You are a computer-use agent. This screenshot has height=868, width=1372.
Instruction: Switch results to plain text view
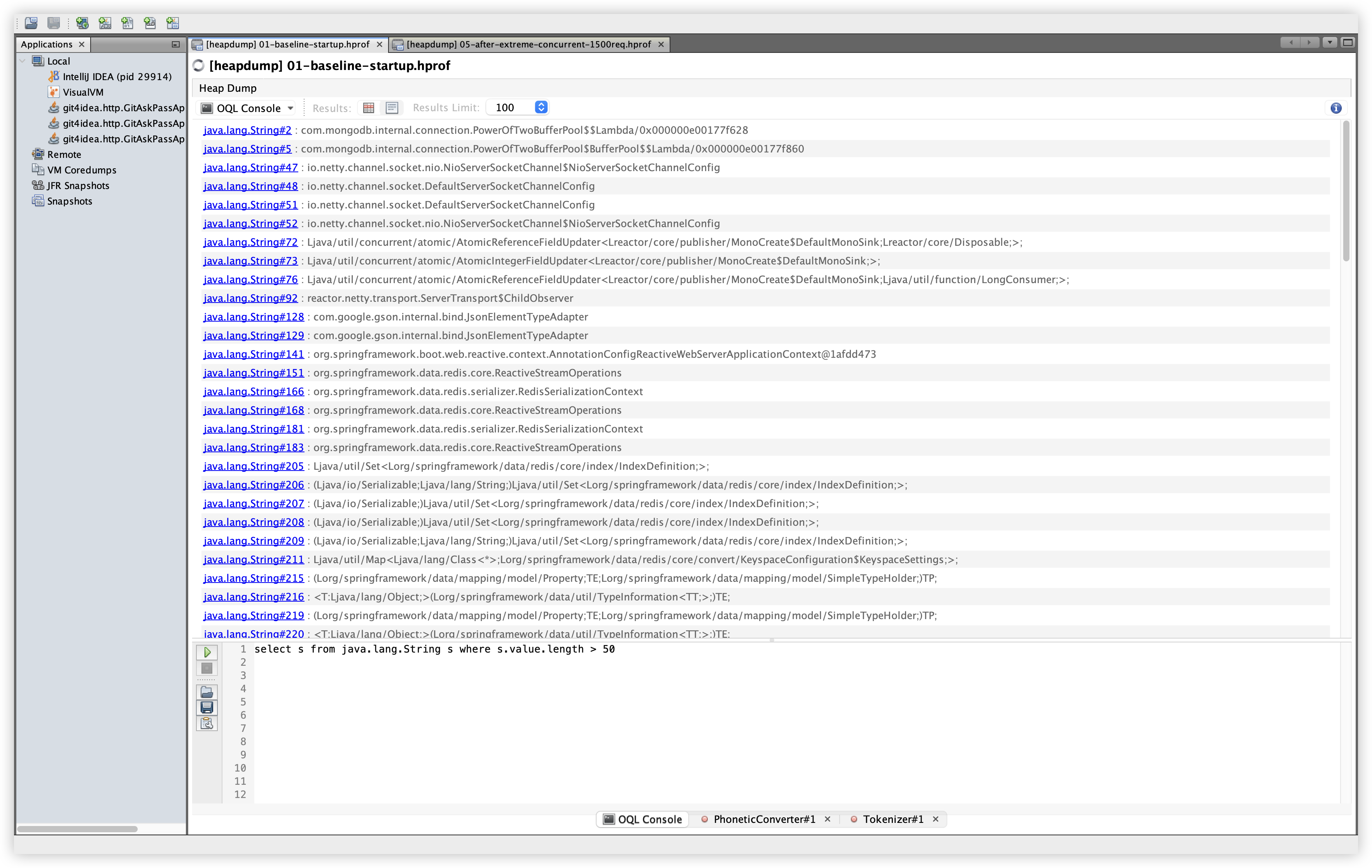392,107
